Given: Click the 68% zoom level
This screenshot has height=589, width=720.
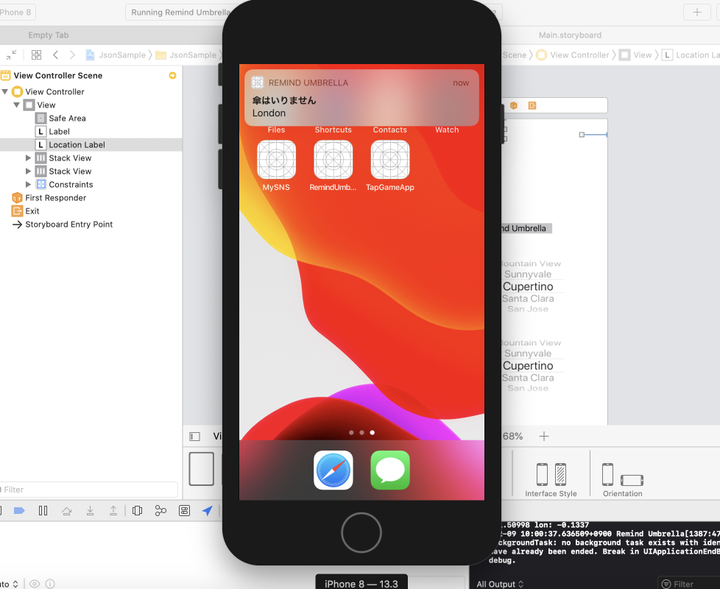Looking at the screenshot, I should tap(512, 436).
